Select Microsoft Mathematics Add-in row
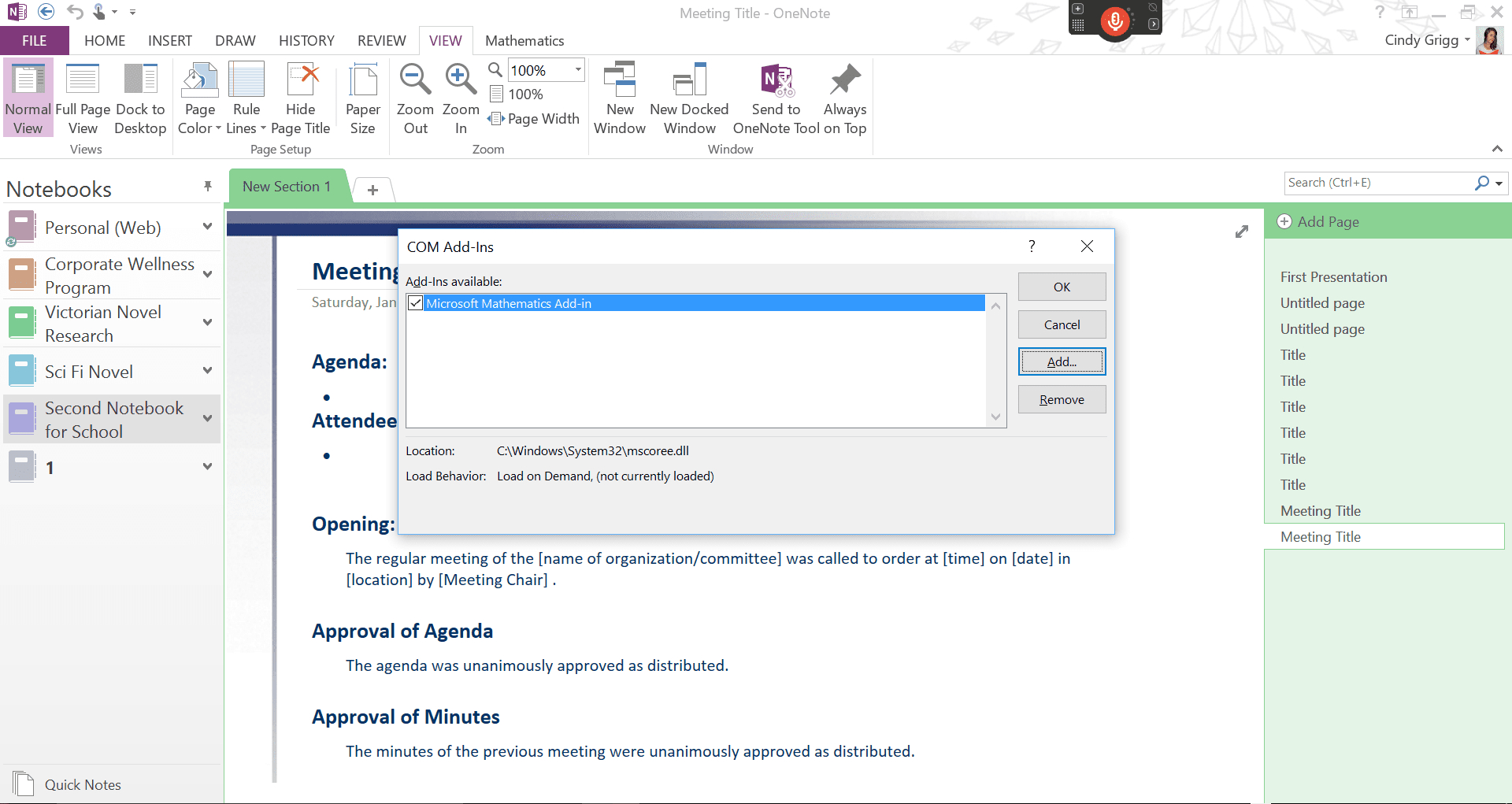The width and height of the screenshot is (1512, 804). [x=695, y=303]
